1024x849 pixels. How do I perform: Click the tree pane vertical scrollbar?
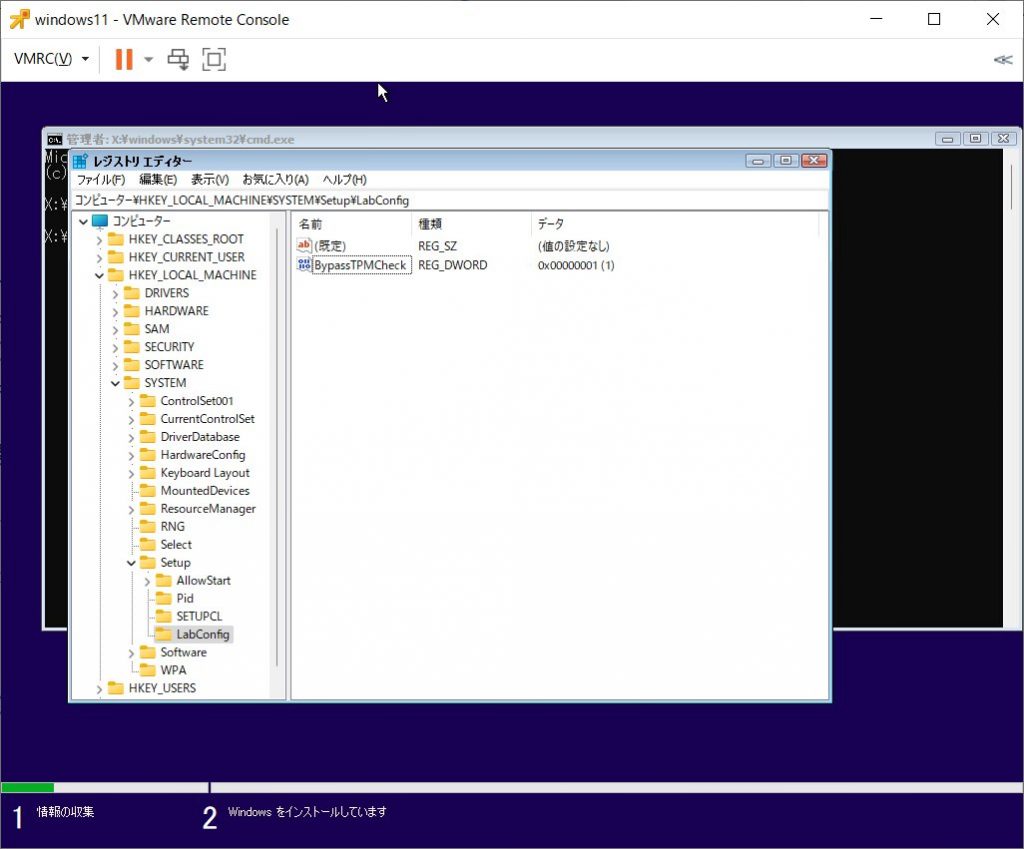[x=277, y=448]
